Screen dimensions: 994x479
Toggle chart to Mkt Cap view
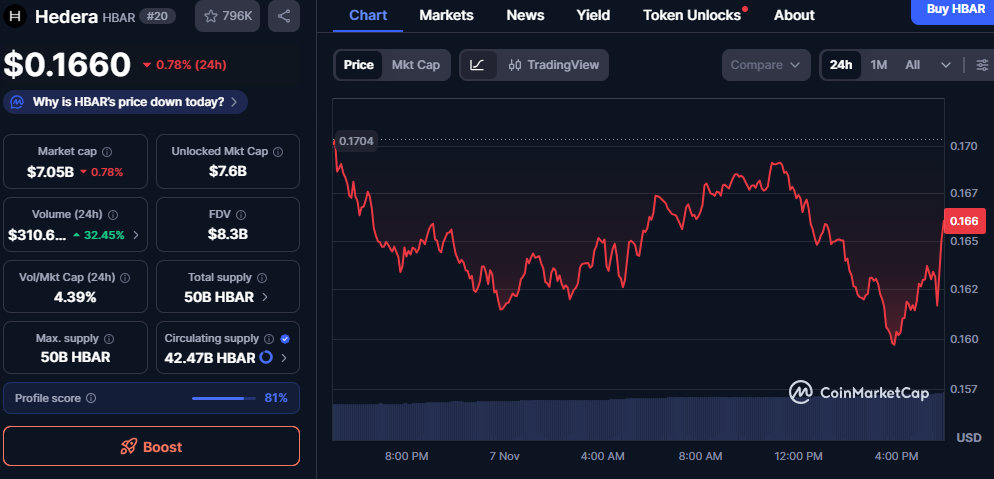[x=415, y=65]
